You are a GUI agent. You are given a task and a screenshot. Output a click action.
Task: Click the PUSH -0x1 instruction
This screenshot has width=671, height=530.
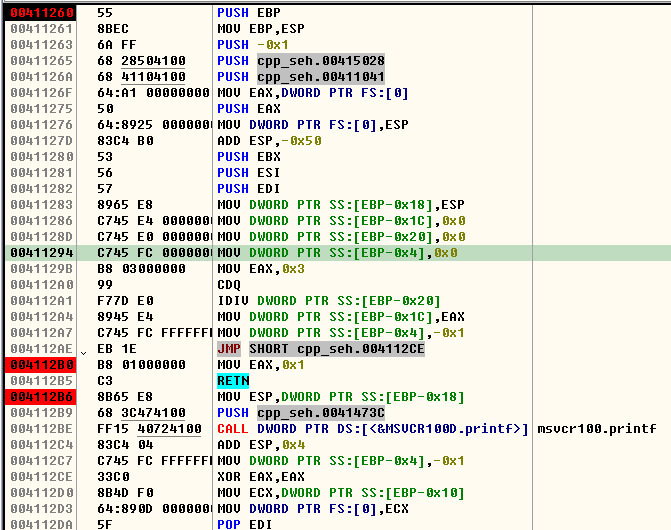pyautogui.click(x=253, y=45)
